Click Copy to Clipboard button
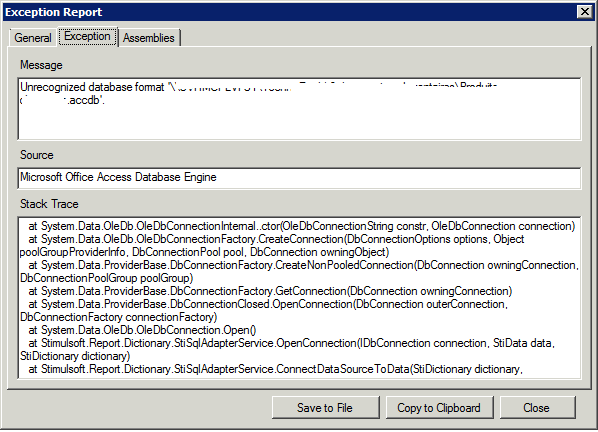Screen dimensions: 598x432 [x=439, y=408]
